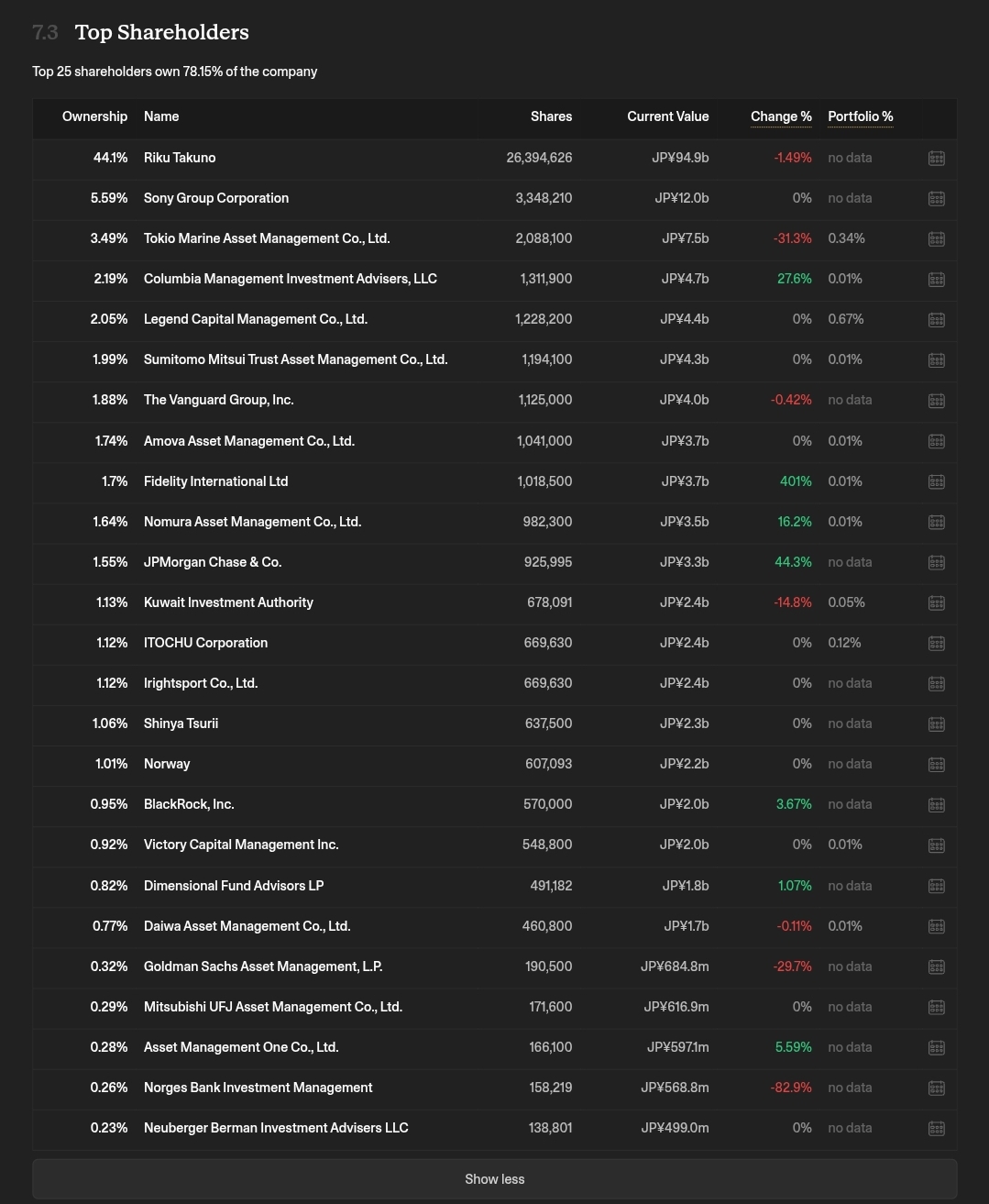989x1204 pixels.
Task: Open history icon for Neuberger Berman Investment Advisers
Action: pos(936,1128)
